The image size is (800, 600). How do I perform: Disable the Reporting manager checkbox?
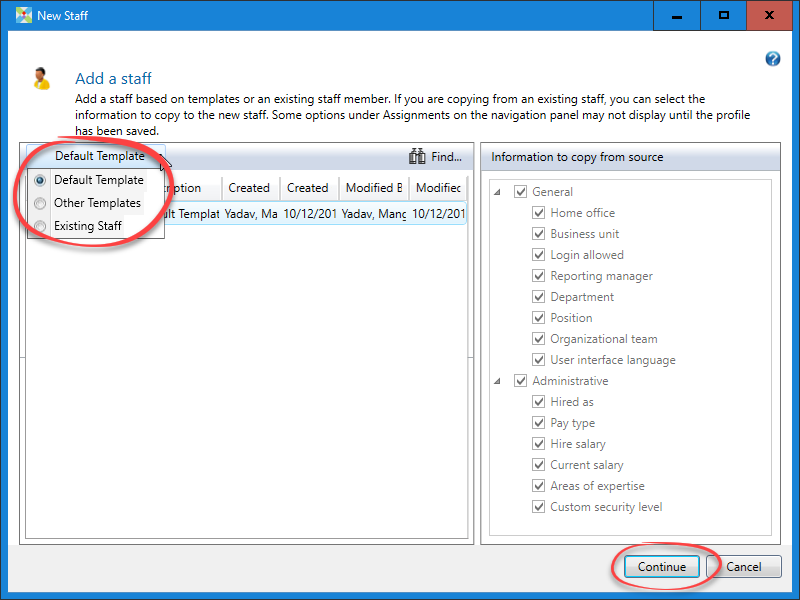(539, 276)
